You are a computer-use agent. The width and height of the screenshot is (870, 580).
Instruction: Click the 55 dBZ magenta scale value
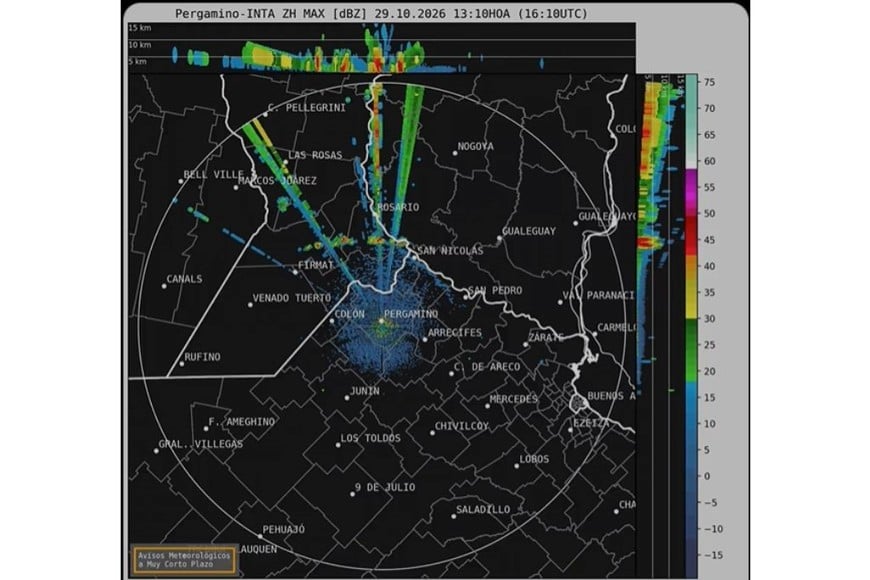coord(709,188)
